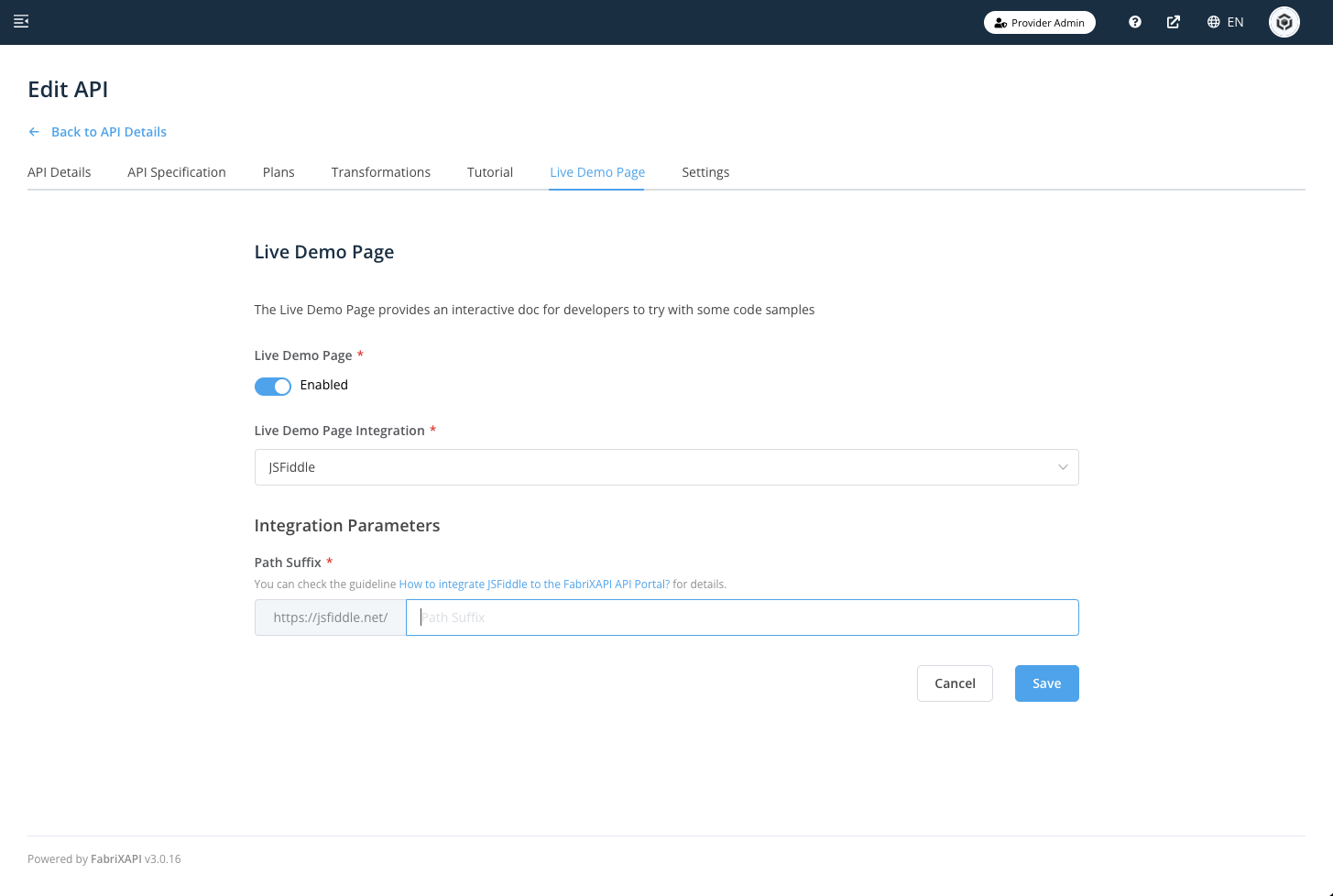Switch to the API Specification tab

click(177, 172)
